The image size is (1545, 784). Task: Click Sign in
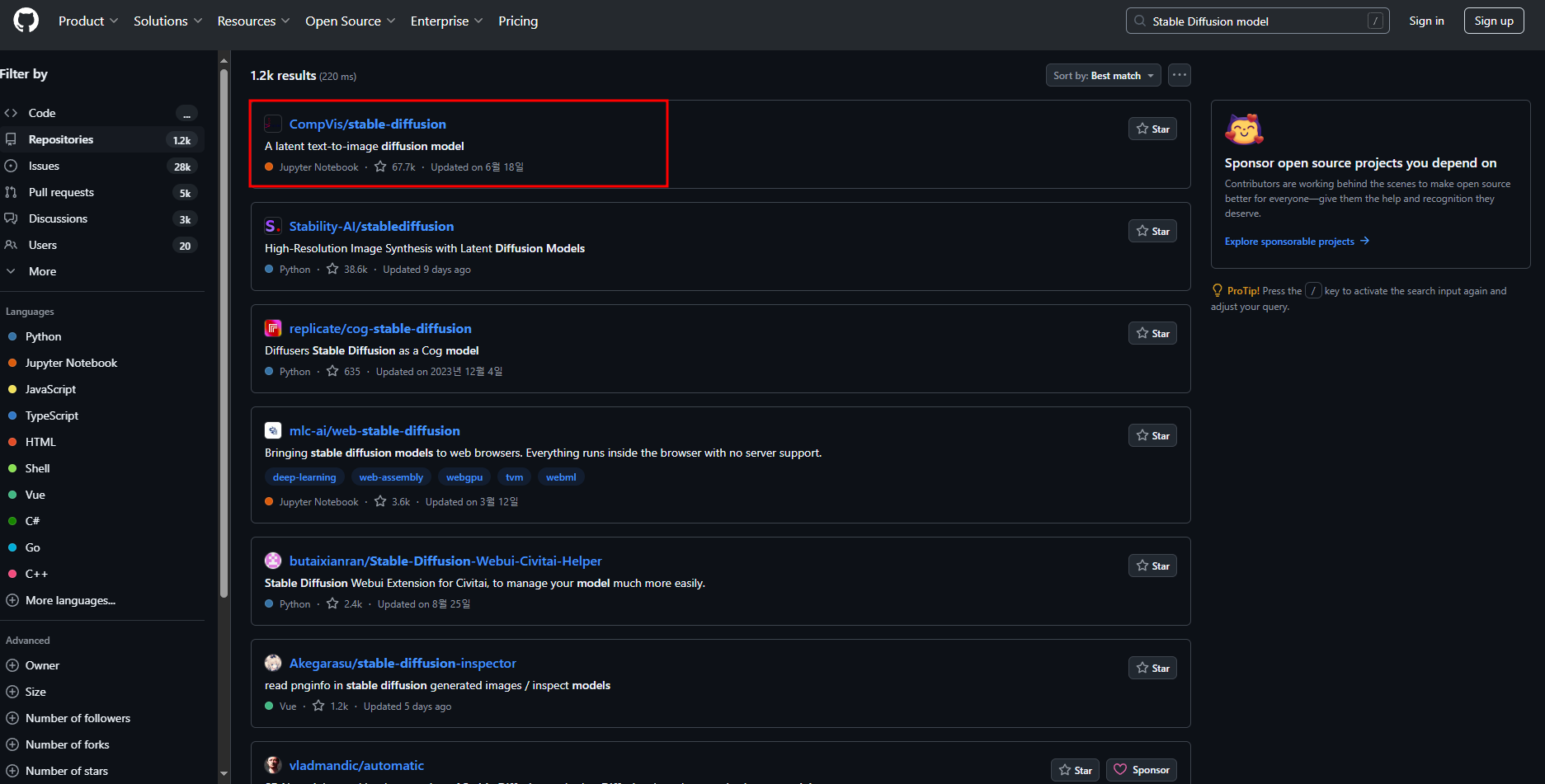point(1426,21)
